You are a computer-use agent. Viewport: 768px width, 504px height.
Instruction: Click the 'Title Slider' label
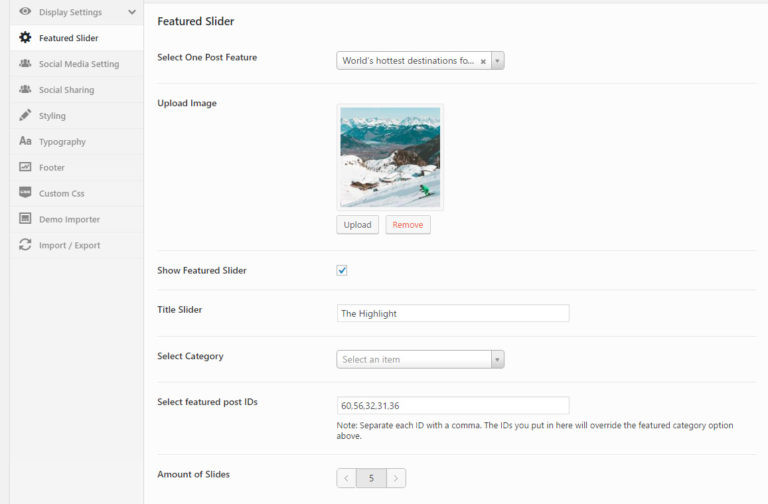coord(180,310)
